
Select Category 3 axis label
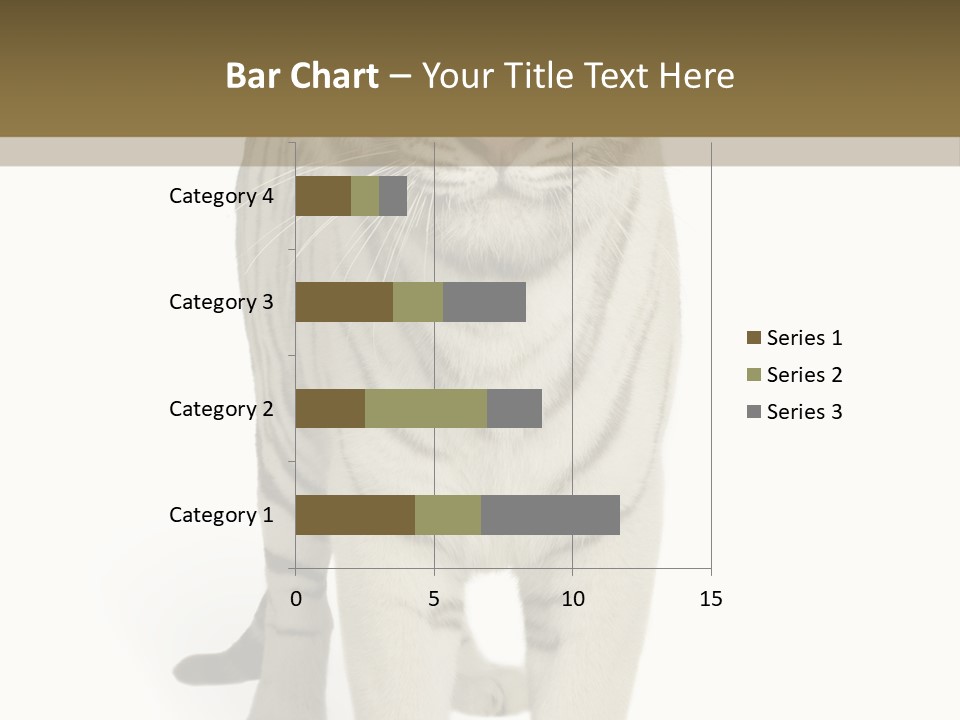tap(221, 302)
